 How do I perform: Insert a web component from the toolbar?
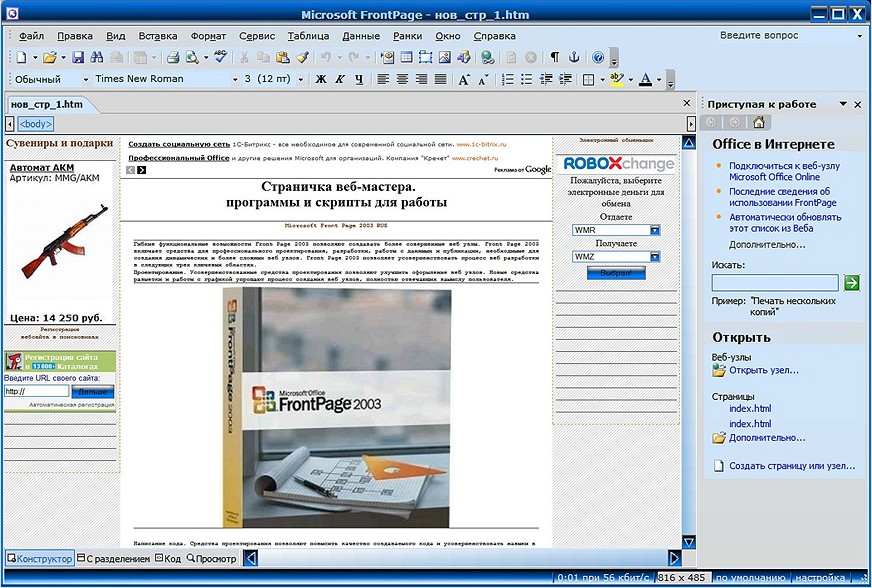[x=387, y=57]
